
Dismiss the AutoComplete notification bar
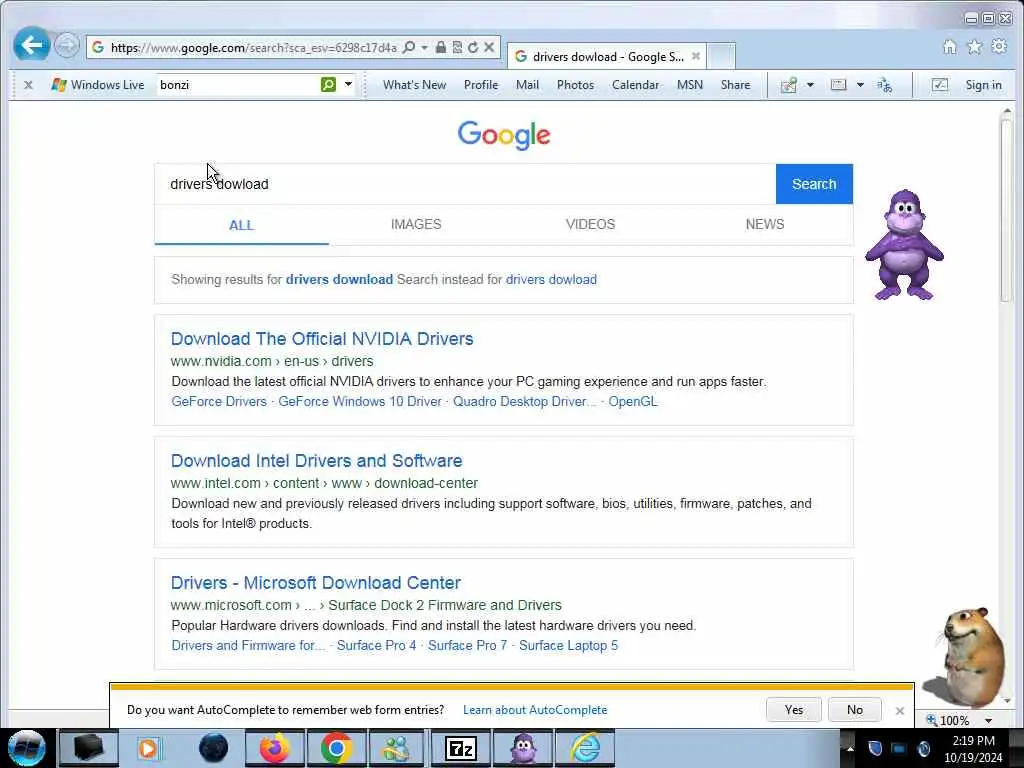[899, 711]
